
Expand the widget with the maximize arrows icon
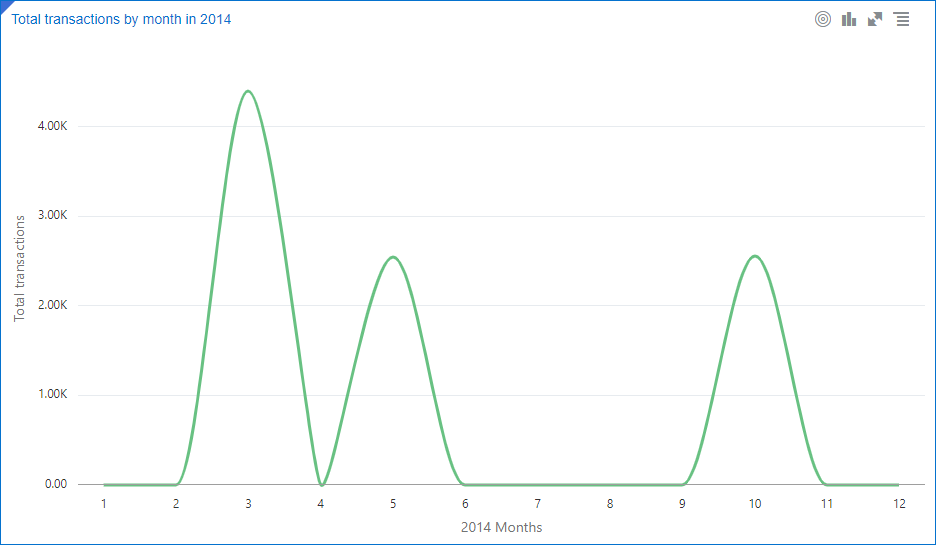(875, 19)
